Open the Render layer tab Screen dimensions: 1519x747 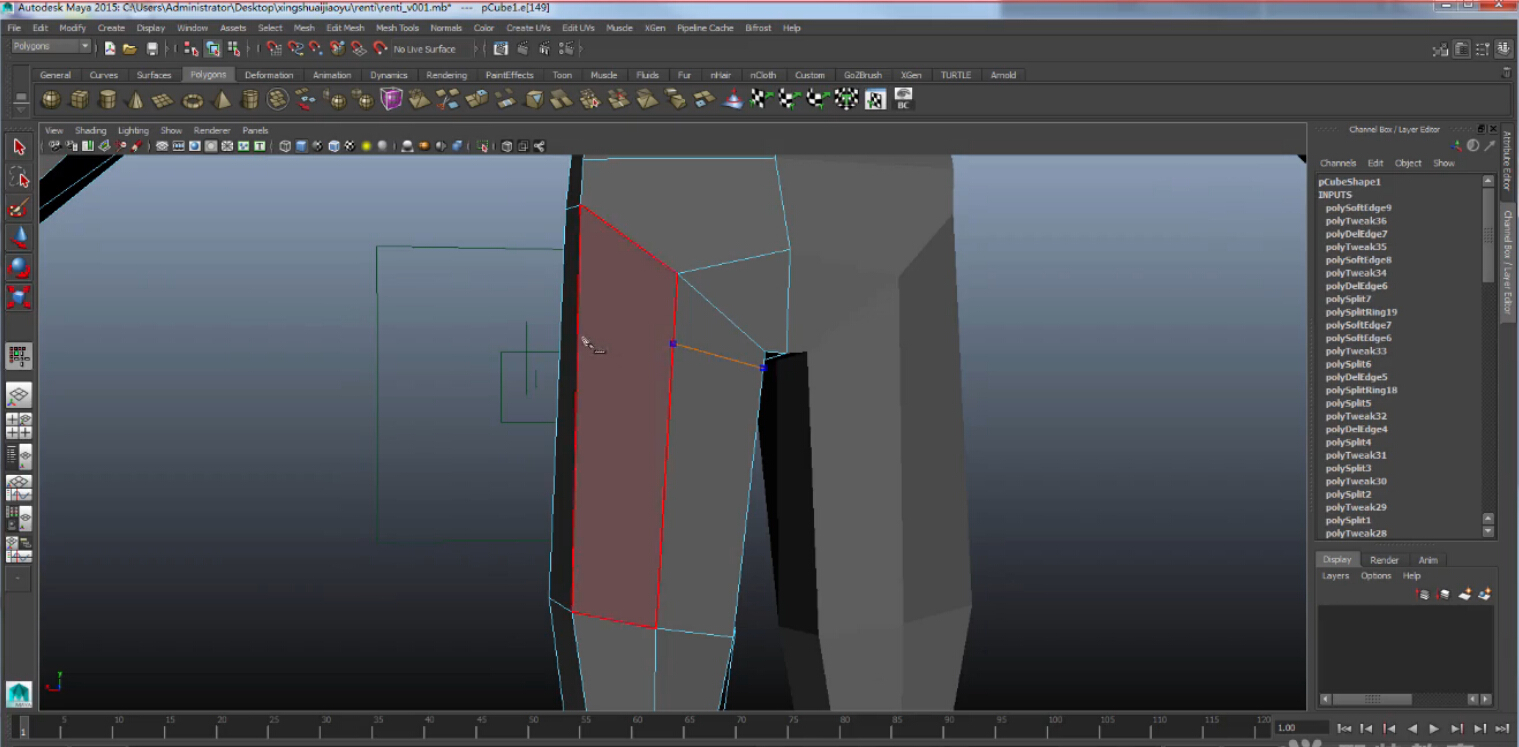(x=1384, y=560)
